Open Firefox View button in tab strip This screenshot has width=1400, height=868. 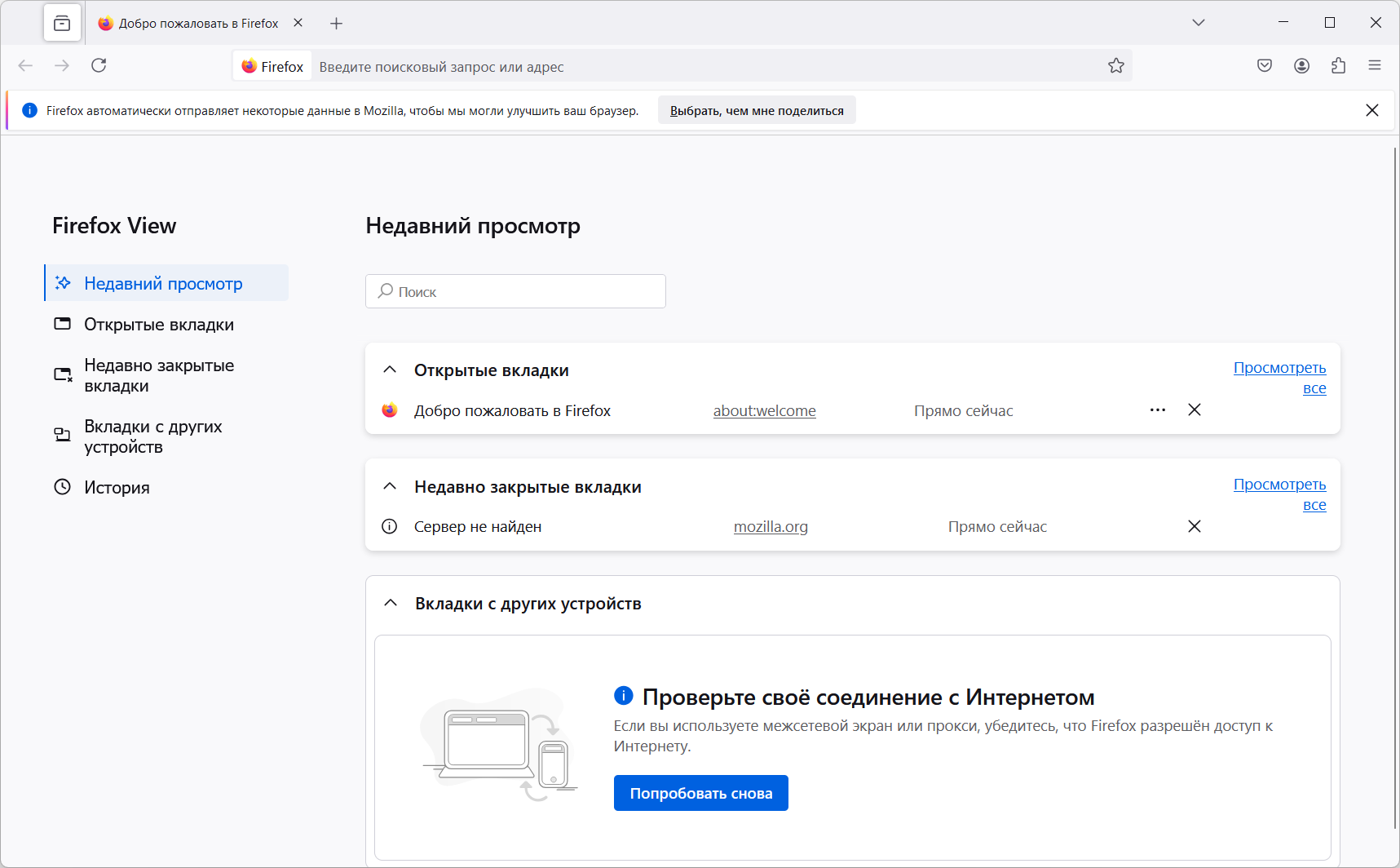pos(62,24)
